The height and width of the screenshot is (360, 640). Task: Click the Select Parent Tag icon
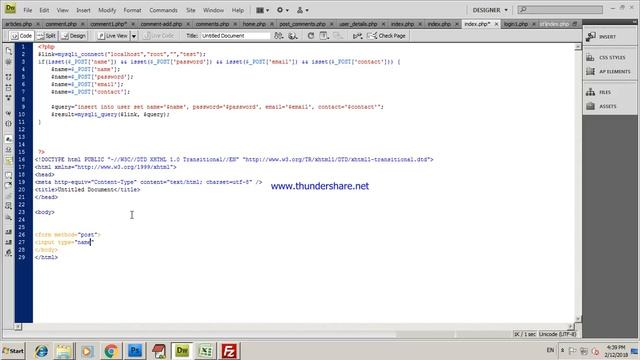[x=9, y=113]
